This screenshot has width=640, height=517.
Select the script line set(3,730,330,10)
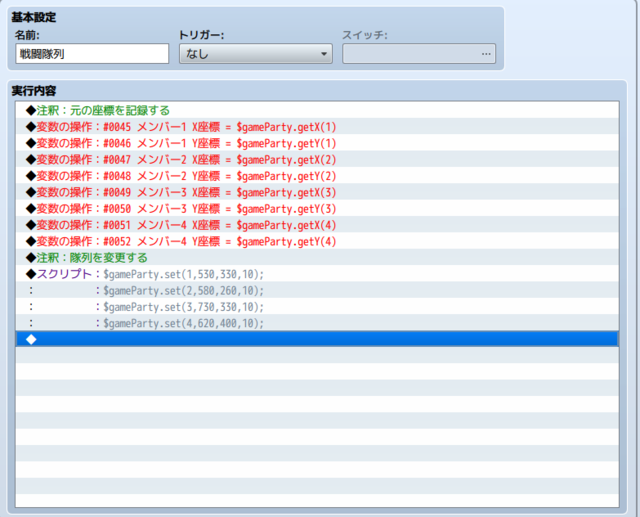pyautogui.click(x=317, y=306)
